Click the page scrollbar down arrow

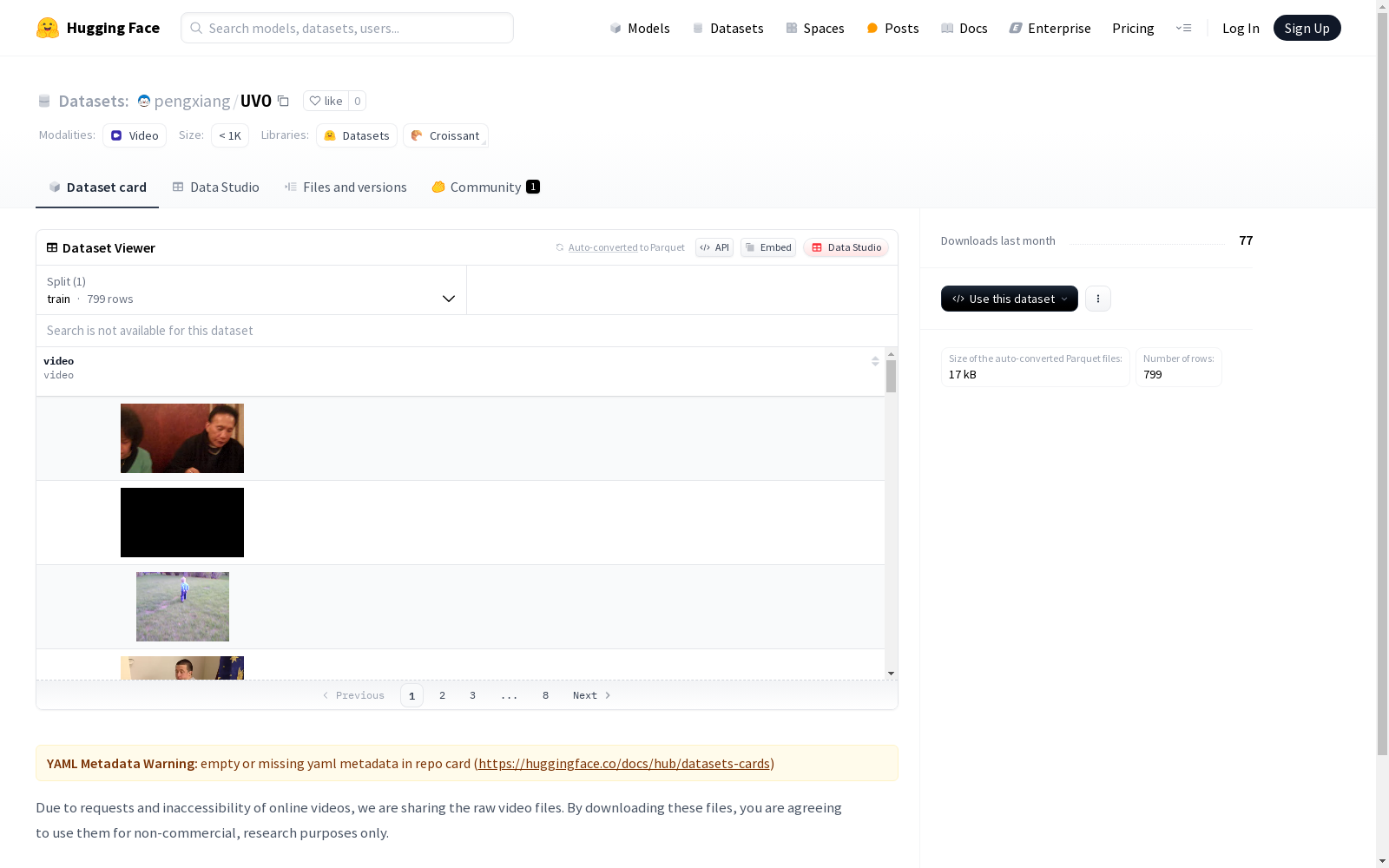pos(1383,861)
